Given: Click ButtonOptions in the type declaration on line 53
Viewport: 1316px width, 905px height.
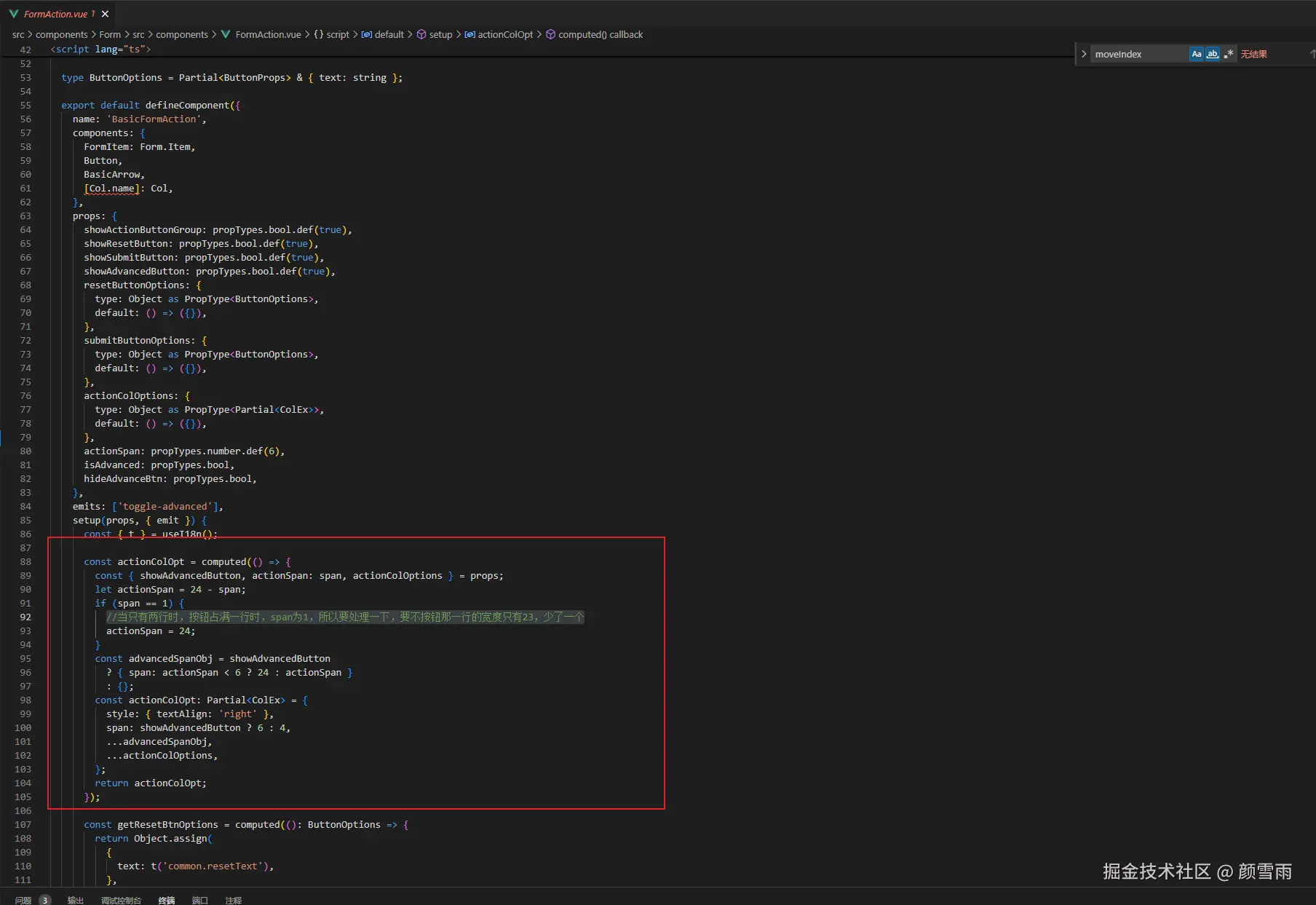Looking at the screenshot, I should (x=126, y=77).
